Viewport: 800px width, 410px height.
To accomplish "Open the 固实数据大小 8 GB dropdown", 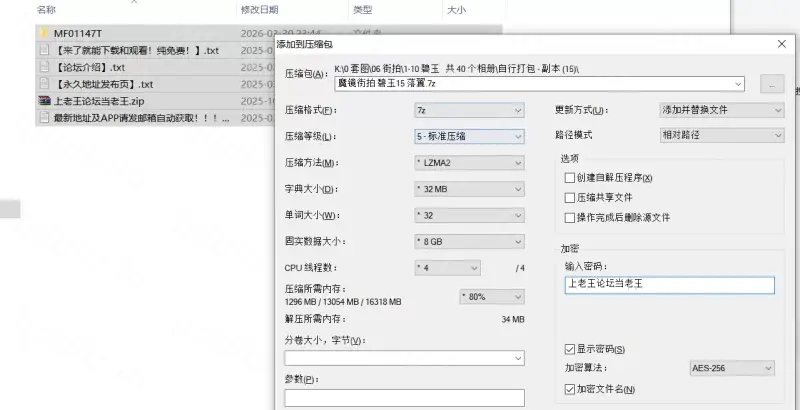I will (x=469, y=242).
